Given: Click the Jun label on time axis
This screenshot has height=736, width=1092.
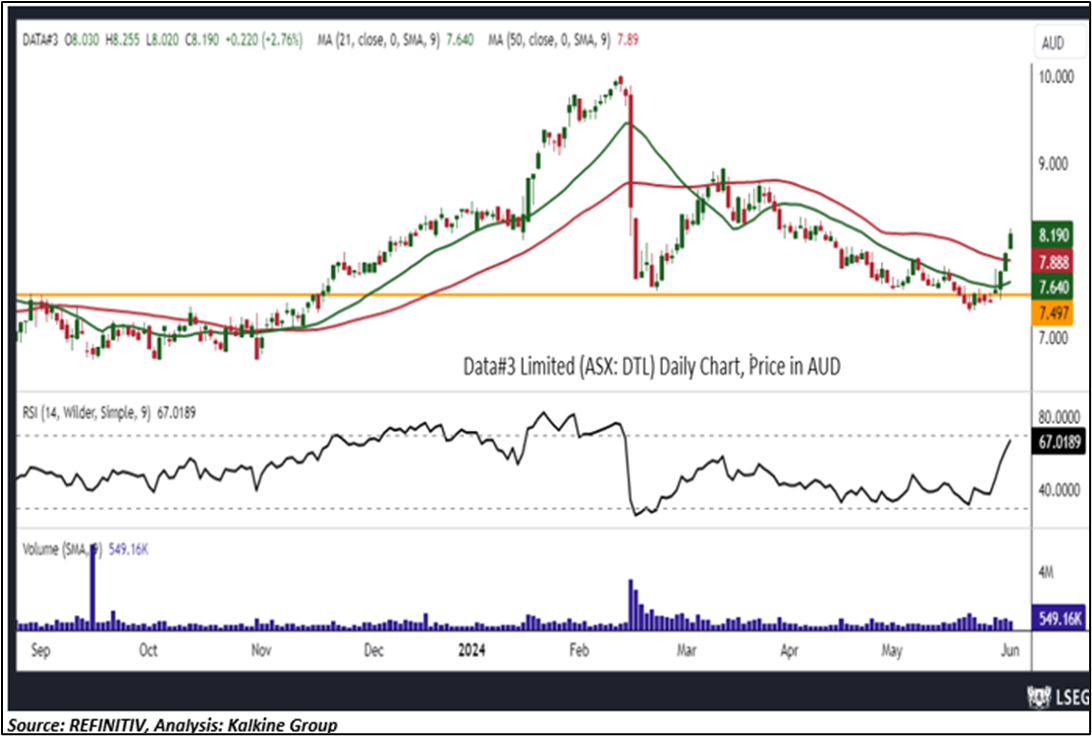Looking at the screenshot, I should (1009, 651).
